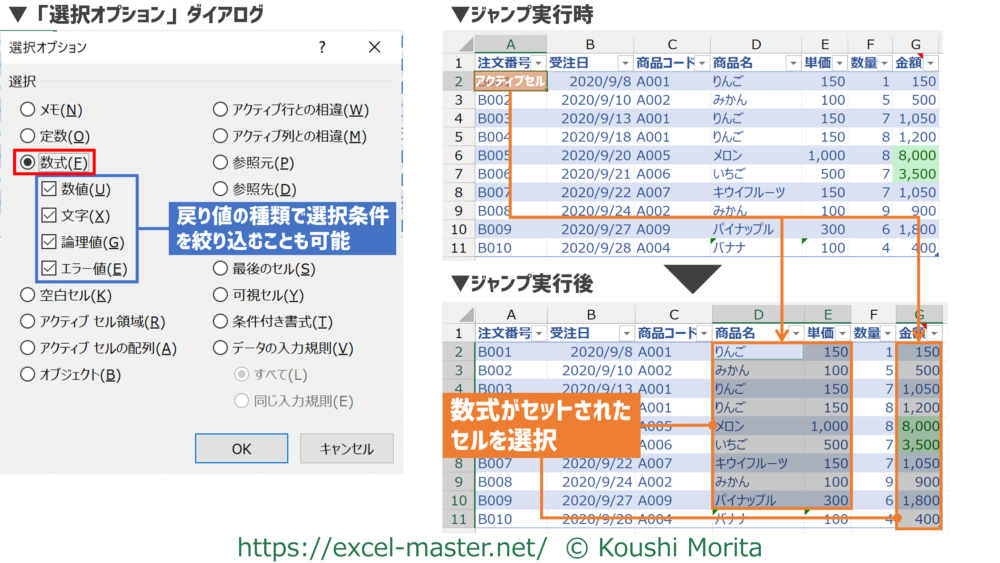Open the excel-master.net URL link
1000x563 pixels.
(x=391, y=547)
